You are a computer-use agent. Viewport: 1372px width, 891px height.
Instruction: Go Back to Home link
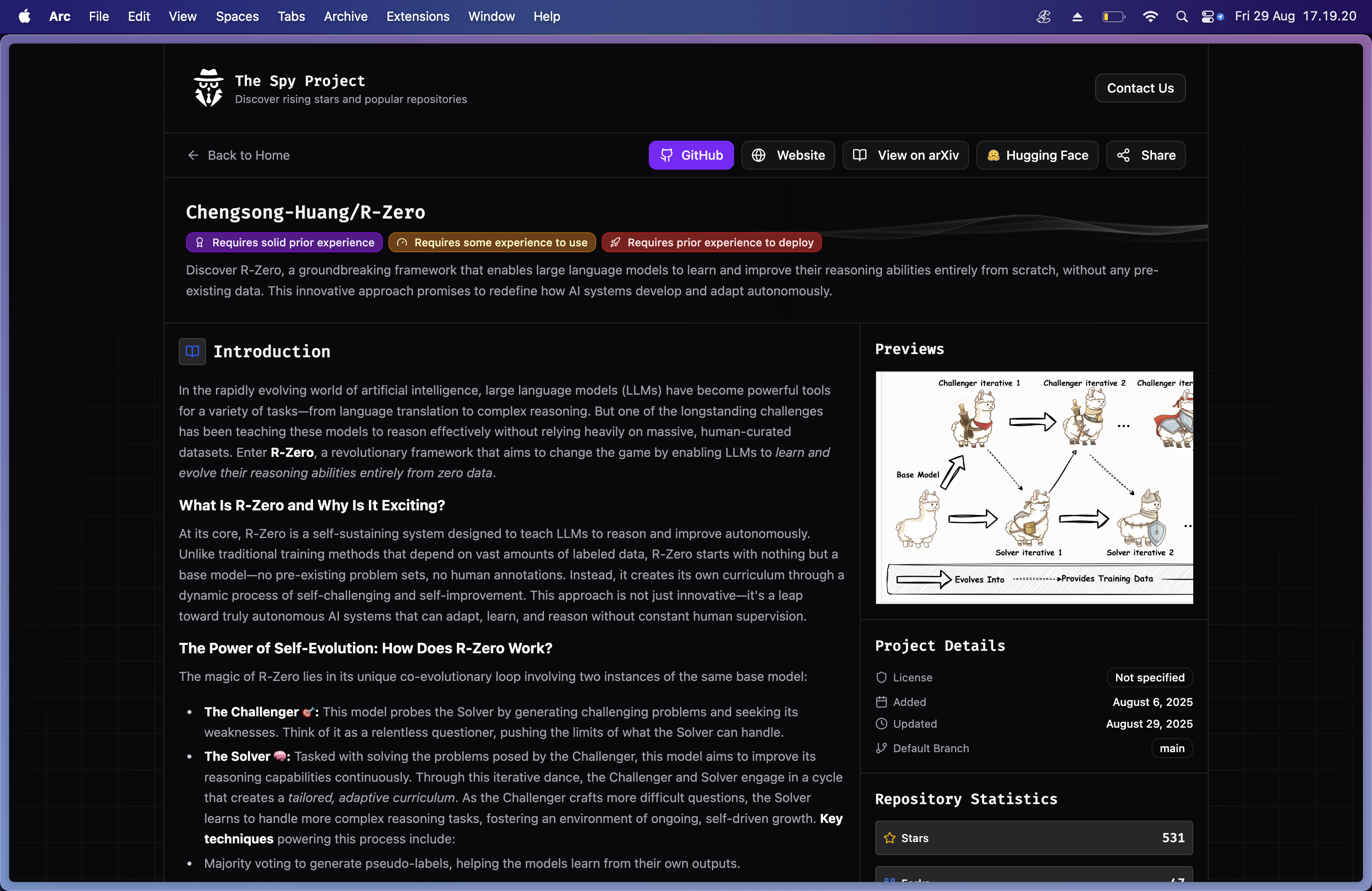pos(238,155)
